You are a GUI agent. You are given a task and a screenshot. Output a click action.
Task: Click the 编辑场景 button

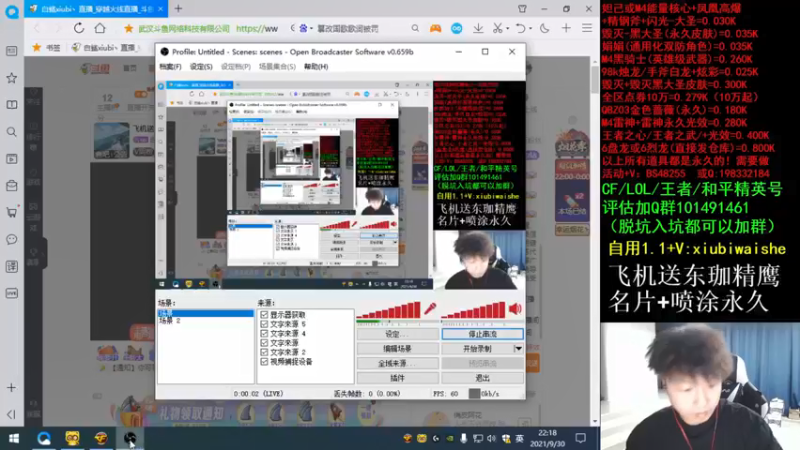(x=397, y=349)
